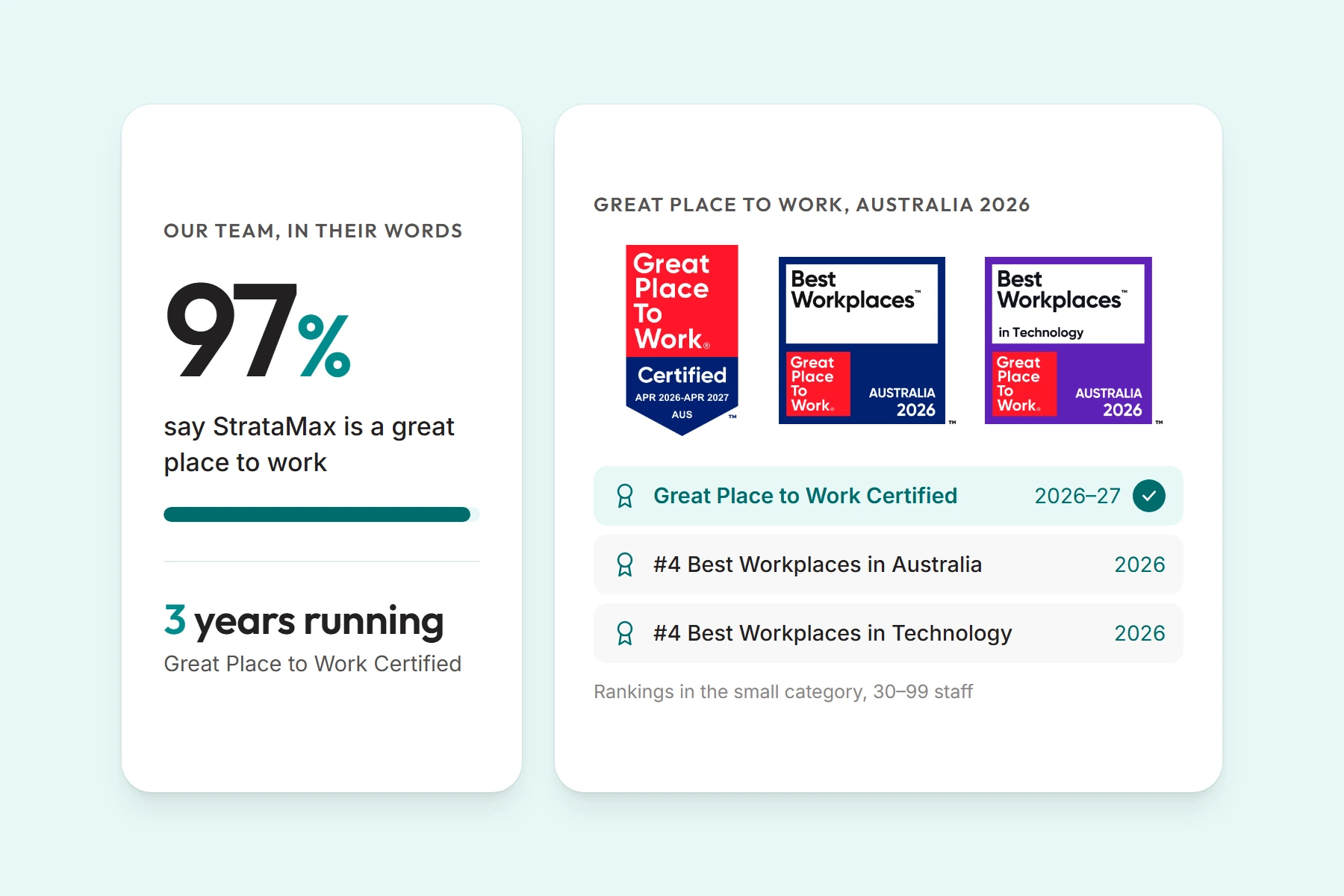The image size is (1344, 896).
Task: Click the Great Place To Work Certified badge
Action: click(682, 340)
